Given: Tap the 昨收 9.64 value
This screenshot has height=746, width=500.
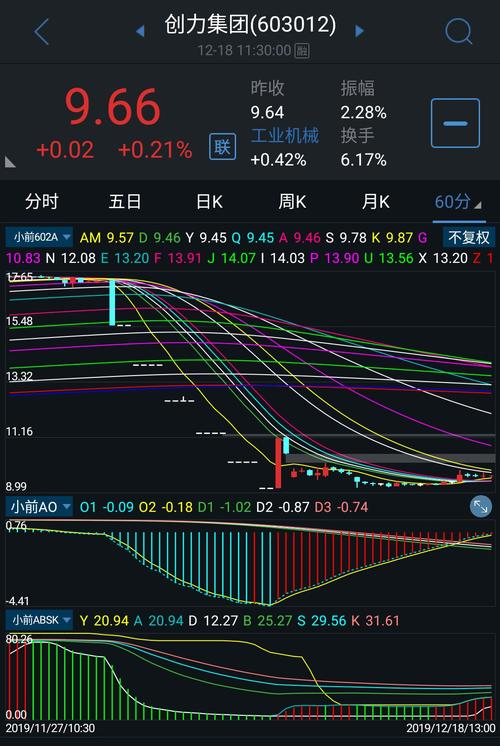Looking at the screenshot, I should coord(267,113).
